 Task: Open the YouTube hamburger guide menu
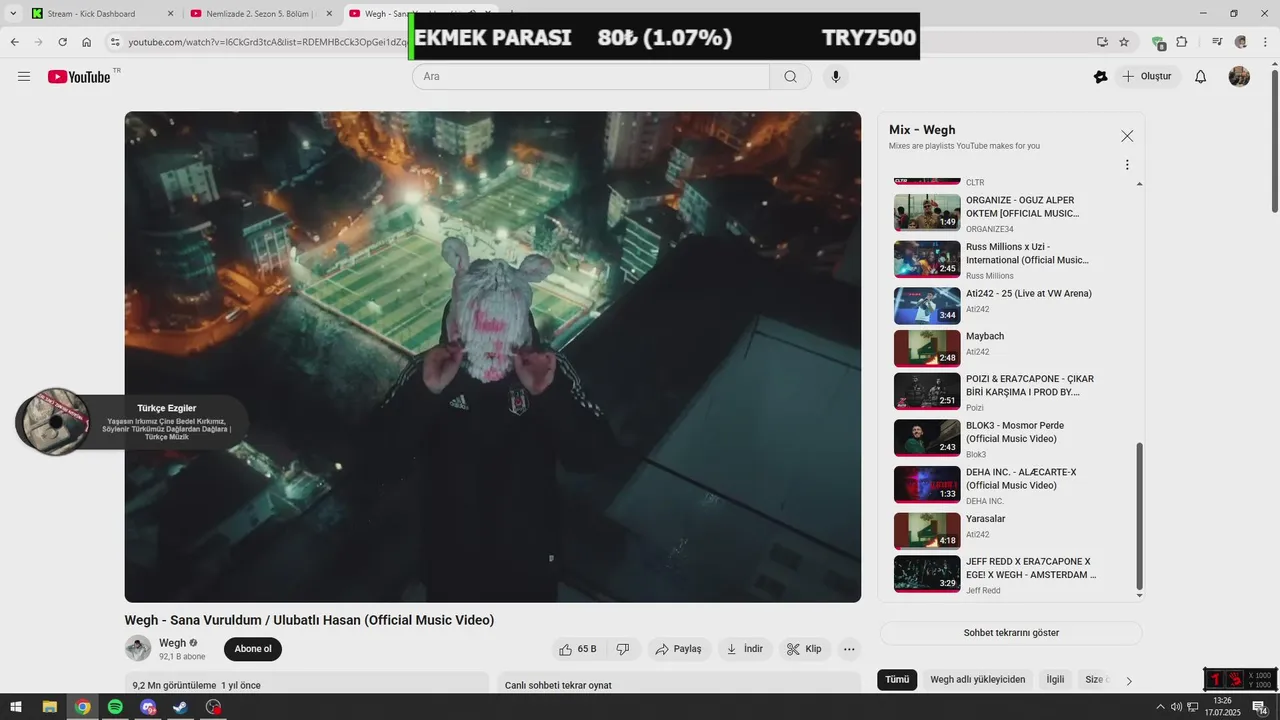point(24,77)
